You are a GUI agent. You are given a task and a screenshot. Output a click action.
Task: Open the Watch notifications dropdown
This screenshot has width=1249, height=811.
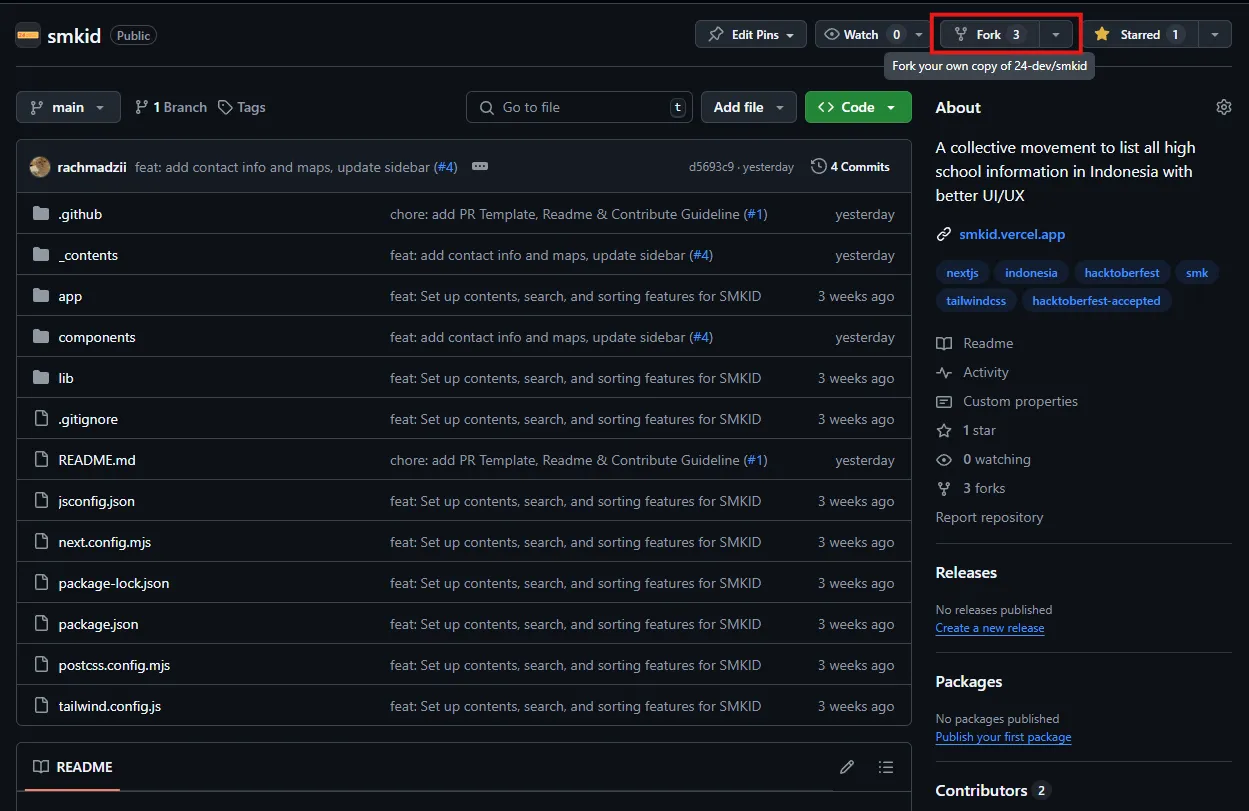875,34
